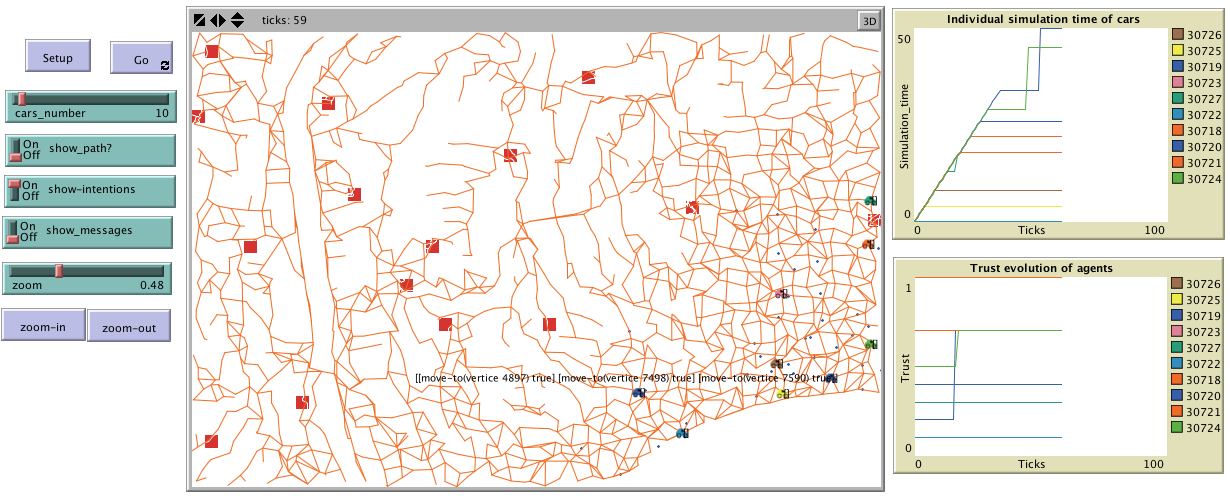Click the diagonal black-white square view control icon

tap(200, 20)
